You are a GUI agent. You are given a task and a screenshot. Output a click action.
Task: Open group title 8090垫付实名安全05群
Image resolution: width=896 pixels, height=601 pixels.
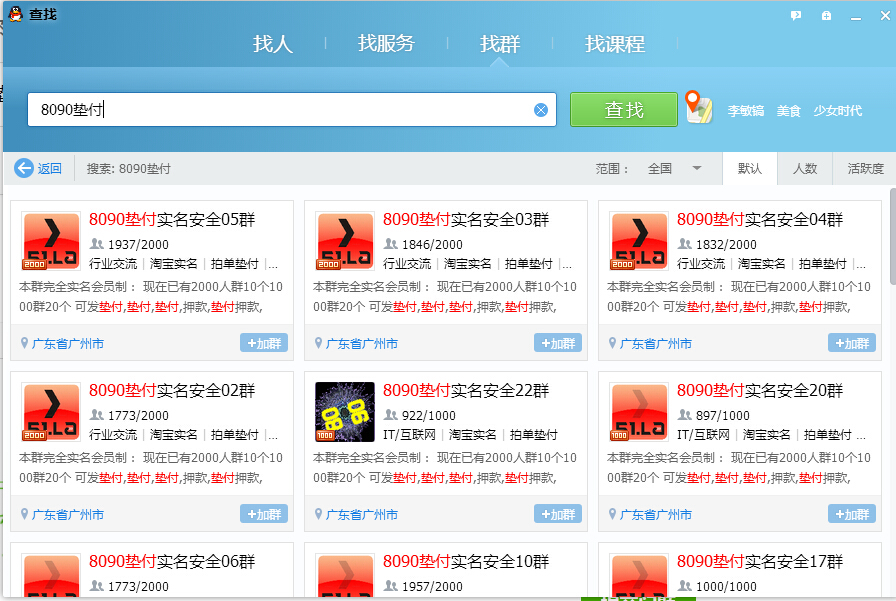pyautogui.click(x=172, y=219)
